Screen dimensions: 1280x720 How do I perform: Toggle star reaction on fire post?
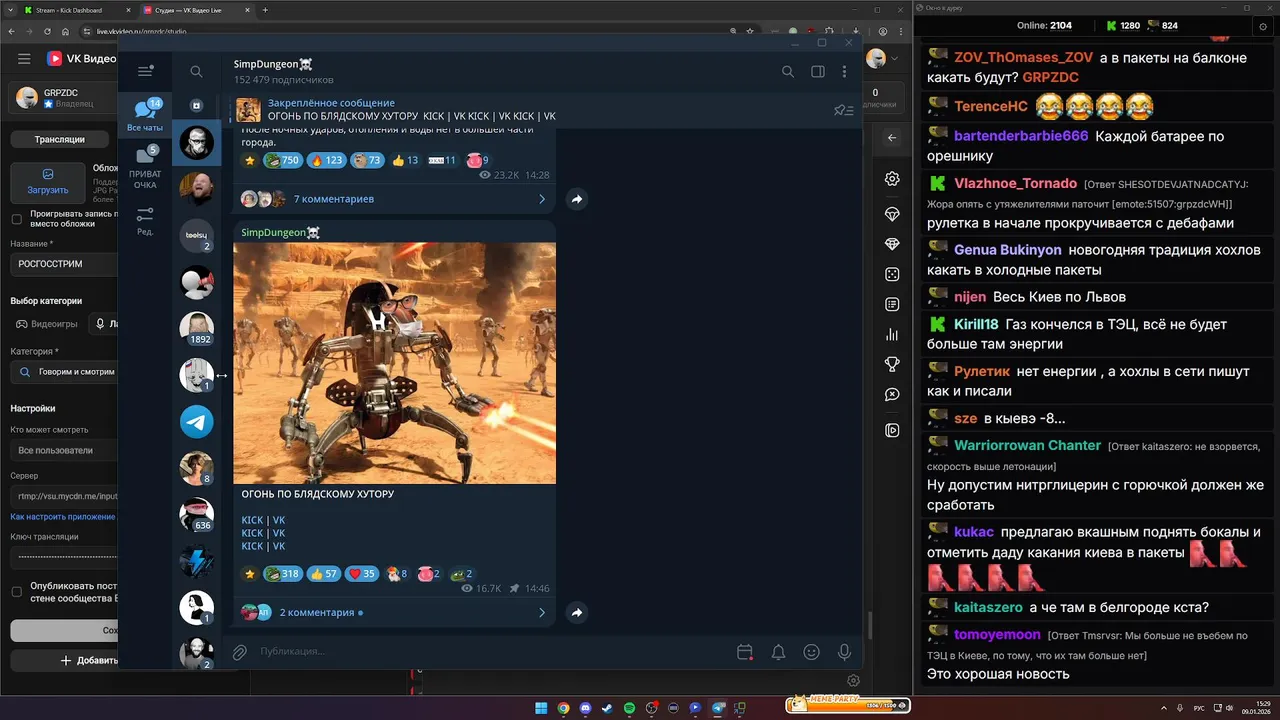tap(250, 574)
